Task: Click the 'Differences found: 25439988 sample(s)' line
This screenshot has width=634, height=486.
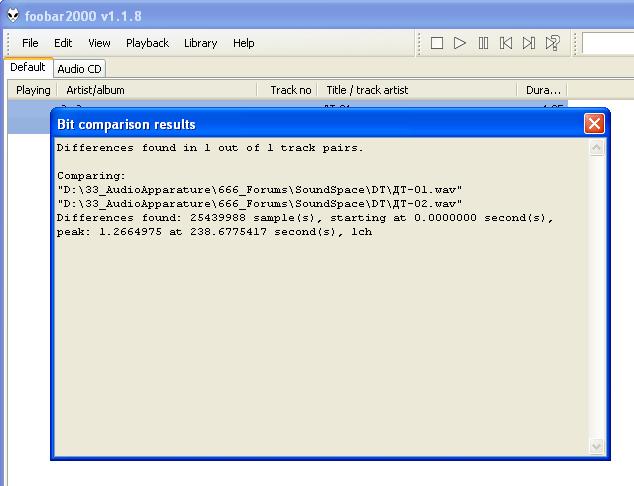Action: coord(305,218)
